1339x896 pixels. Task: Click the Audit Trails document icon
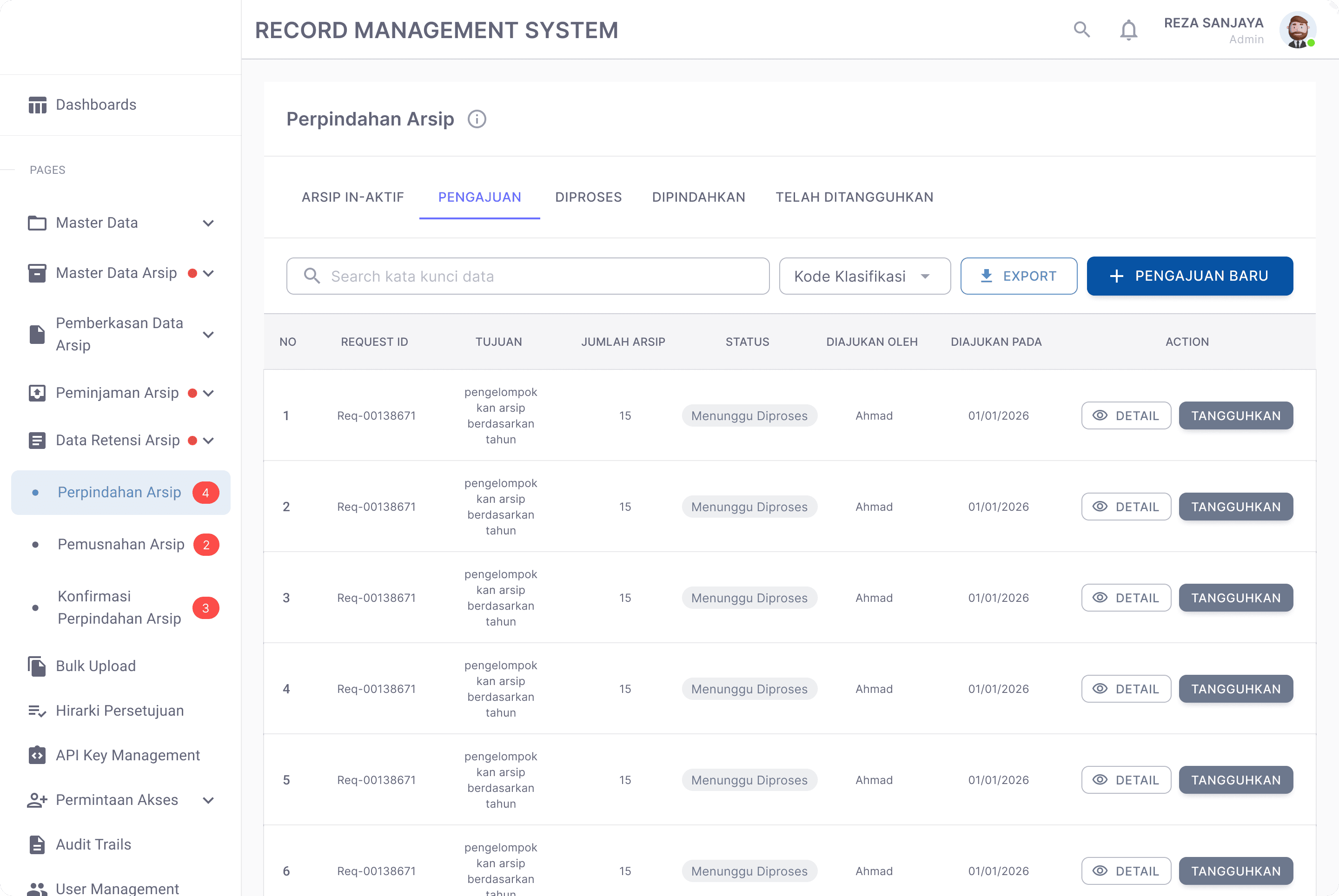click(37, 844)
